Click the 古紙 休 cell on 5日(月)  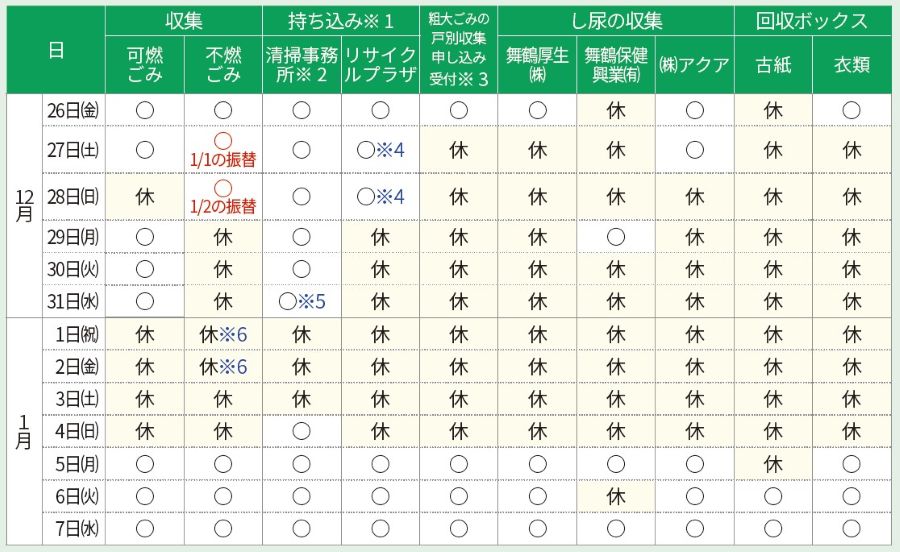point(773,463)
